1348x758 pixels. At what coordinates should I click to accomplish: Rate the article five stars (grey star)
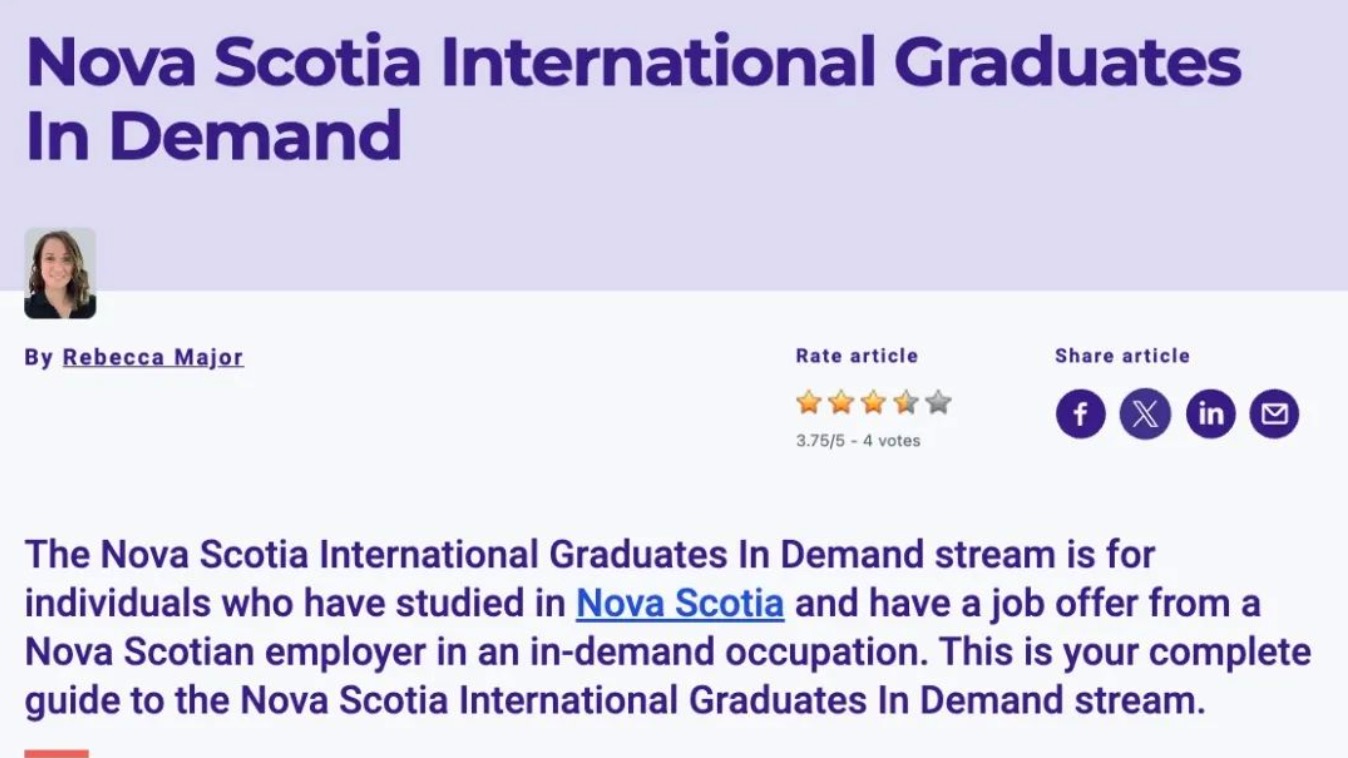(938, 403)
